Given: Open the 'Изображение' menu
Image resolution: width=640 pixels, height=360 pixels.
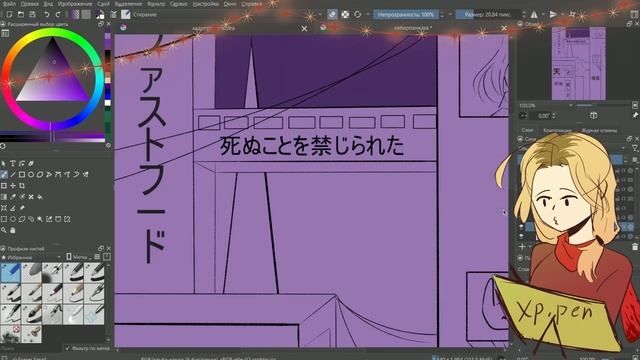Looking at the screenshot, I should 75,4.
